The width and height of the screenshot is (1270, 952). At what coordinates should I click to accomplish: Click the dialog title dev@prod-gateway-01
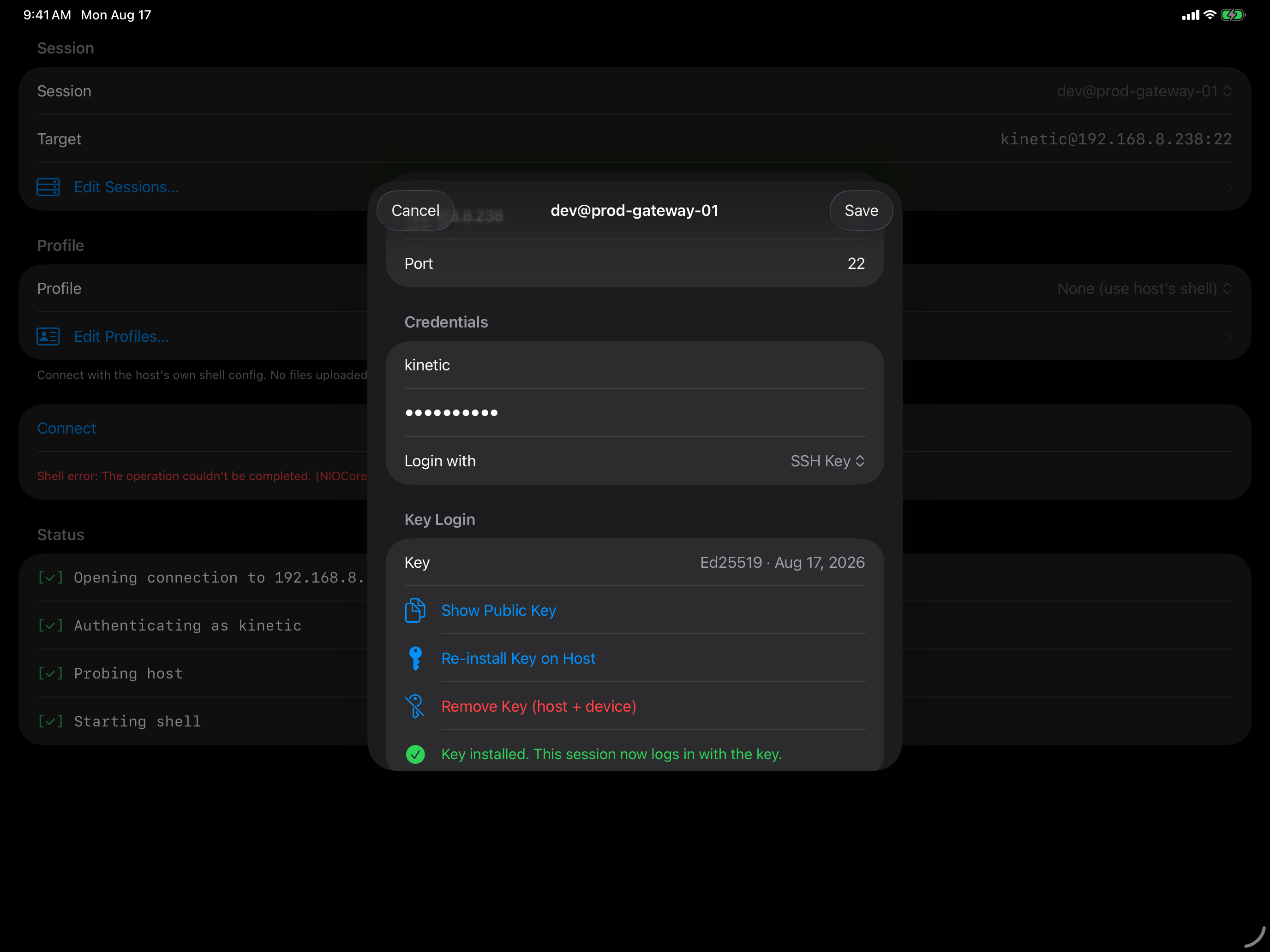(635, 211)
